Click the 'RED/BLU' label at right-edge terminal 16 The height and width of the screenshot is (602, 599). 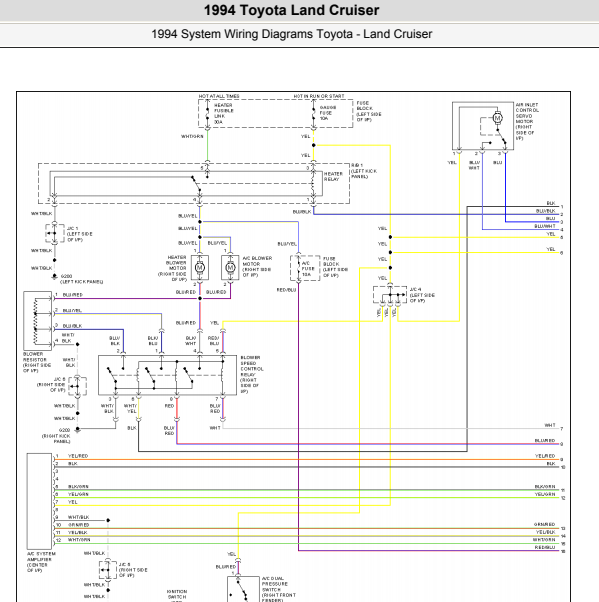pos(545,547)
